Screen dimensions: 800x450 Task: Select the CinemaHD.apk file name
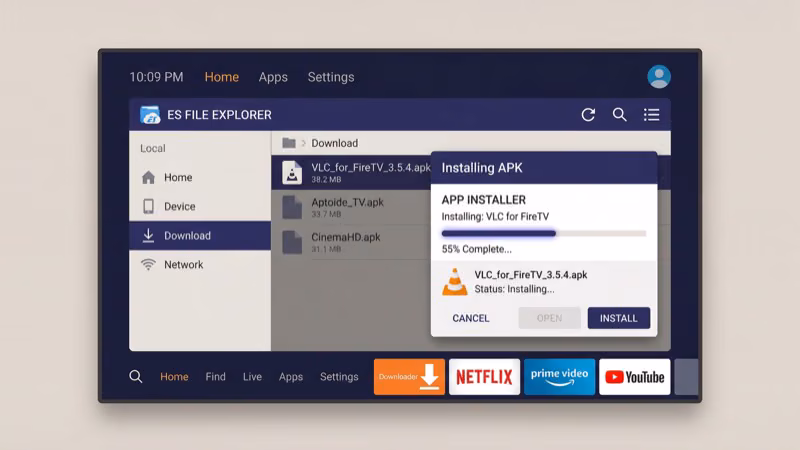click(x=346, y=237)
